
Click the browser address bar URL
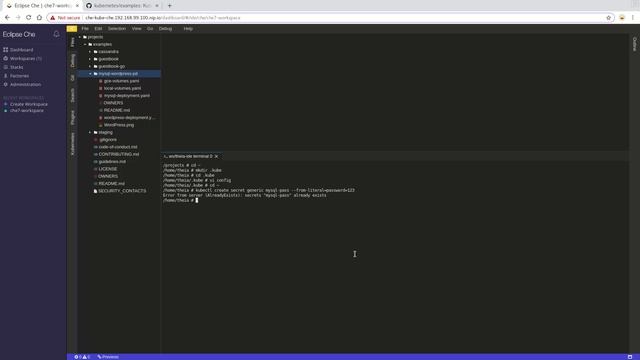[163, 18]
